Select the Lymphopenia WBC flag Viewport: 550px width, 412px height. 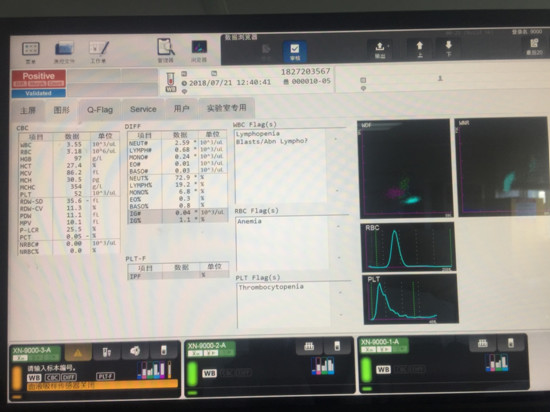(258, 134)
